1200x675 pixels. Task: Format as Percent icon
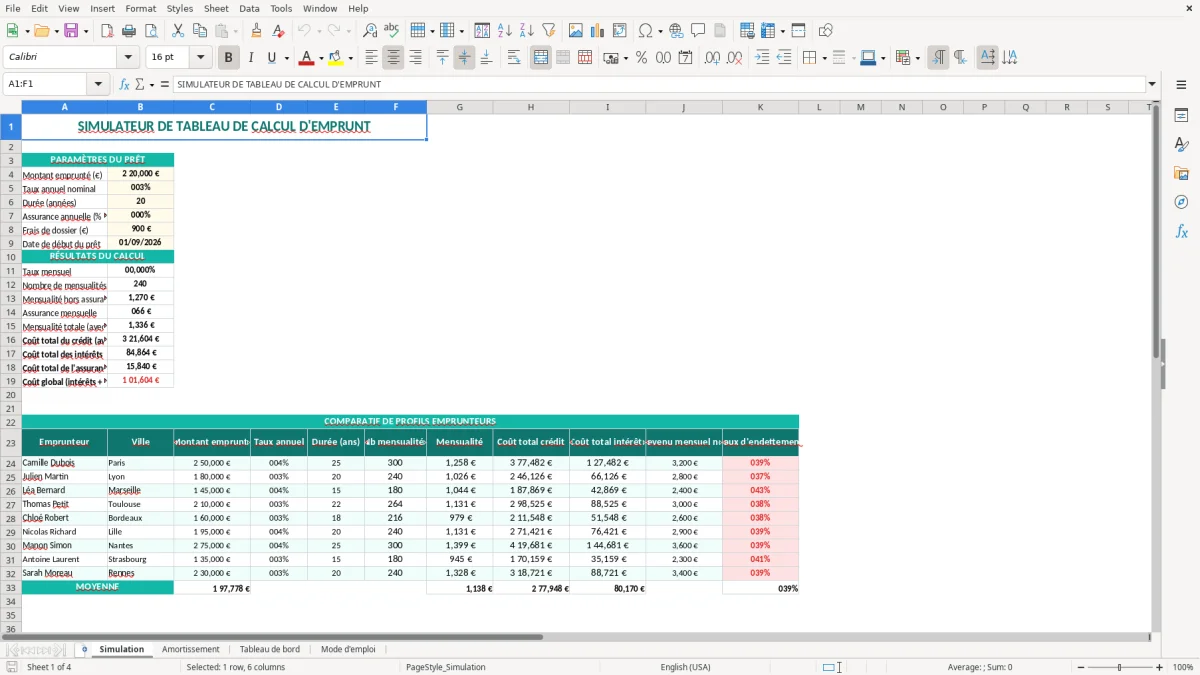[x=641, y=58]
